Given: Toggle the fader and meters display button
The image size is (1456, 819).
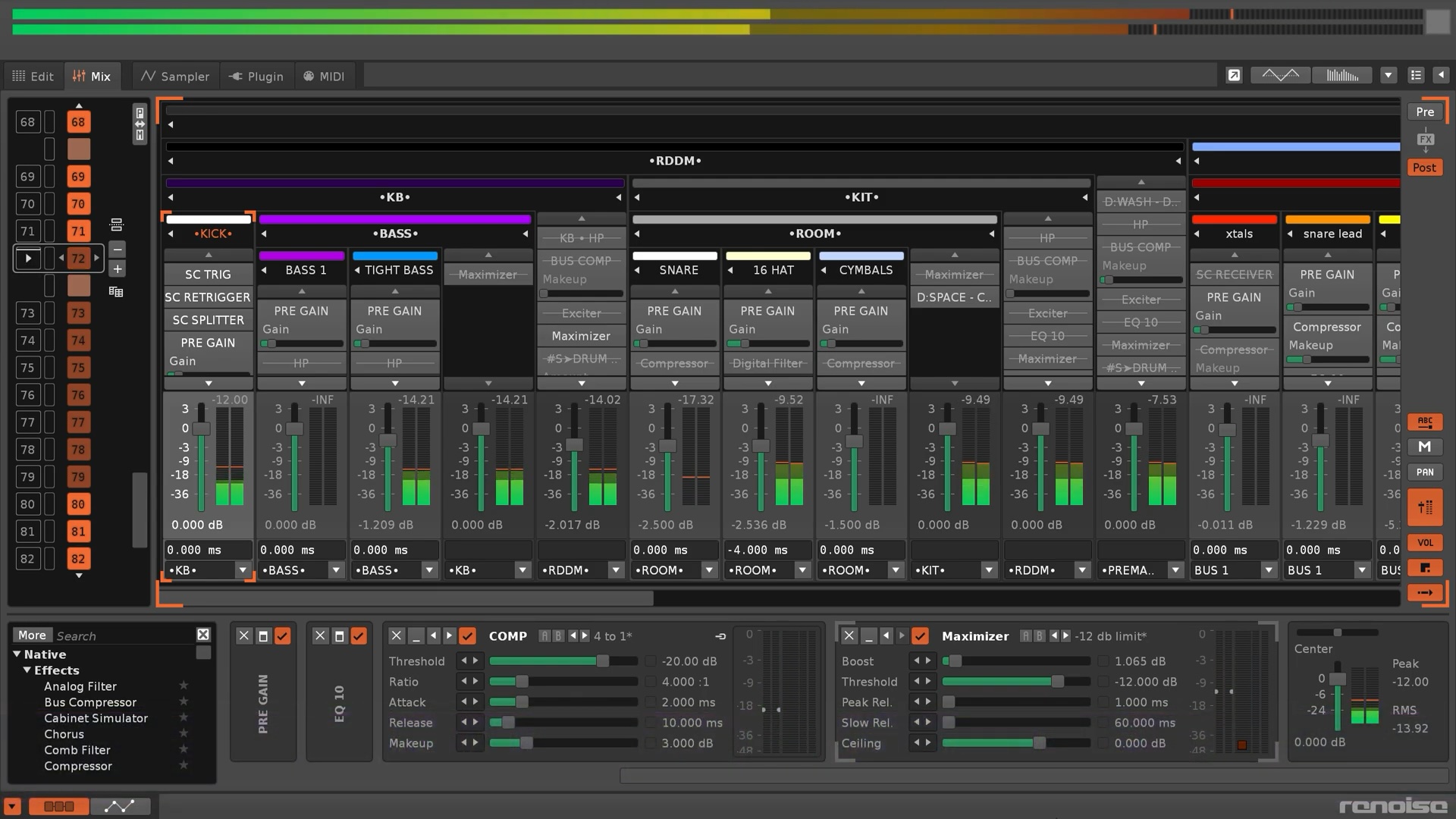Looking at the screenshot, I should [x=1425, y=507].
